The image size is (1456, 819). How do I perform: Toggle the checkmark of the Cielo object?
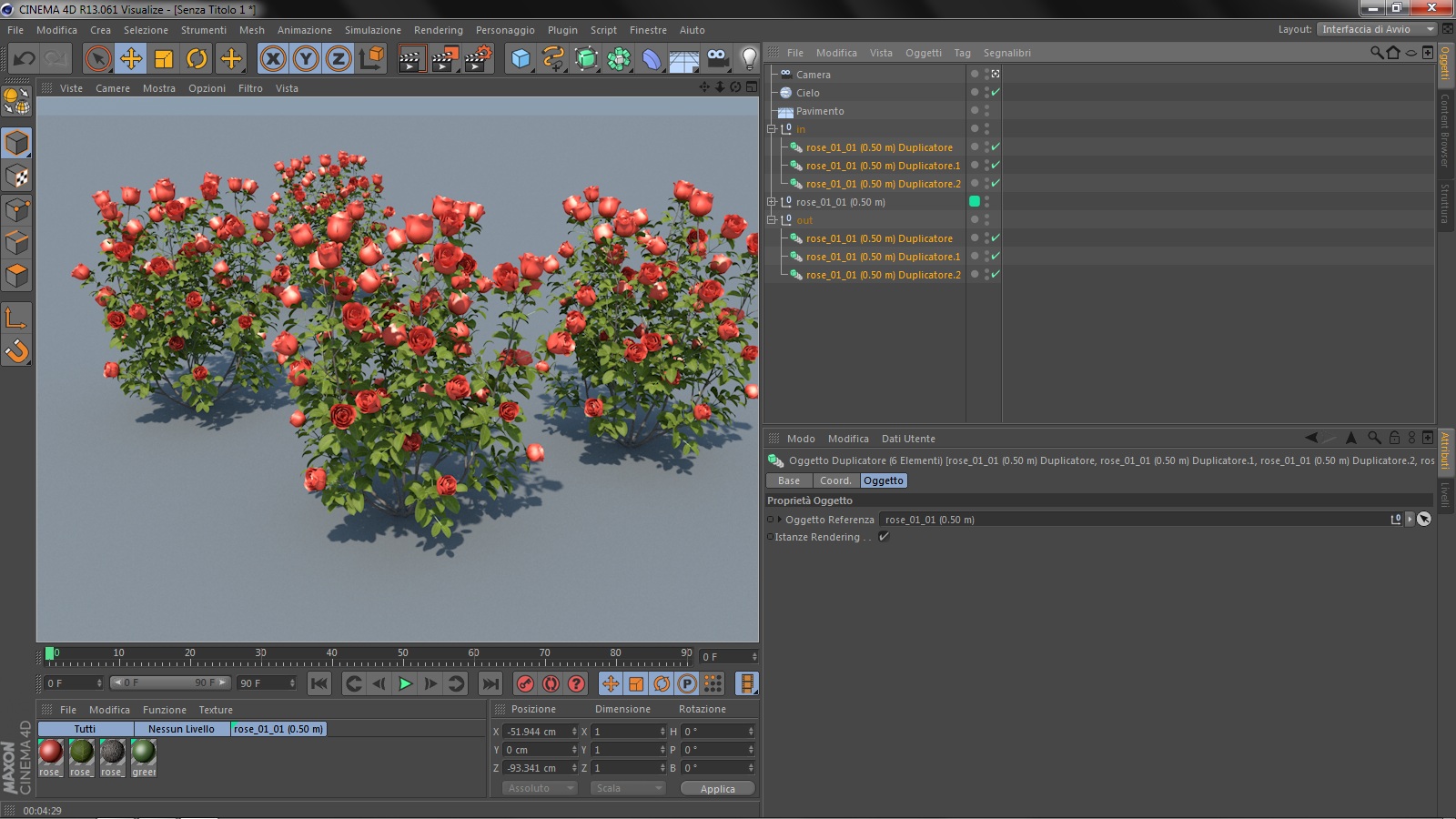(996, 93)
